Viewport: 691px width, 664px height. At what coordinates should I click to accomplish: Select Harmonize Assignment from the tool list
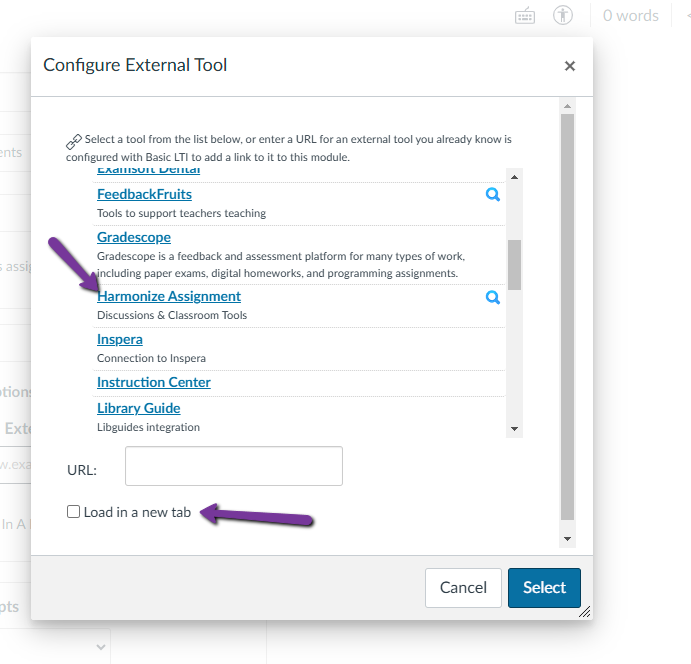click(168, 296)
